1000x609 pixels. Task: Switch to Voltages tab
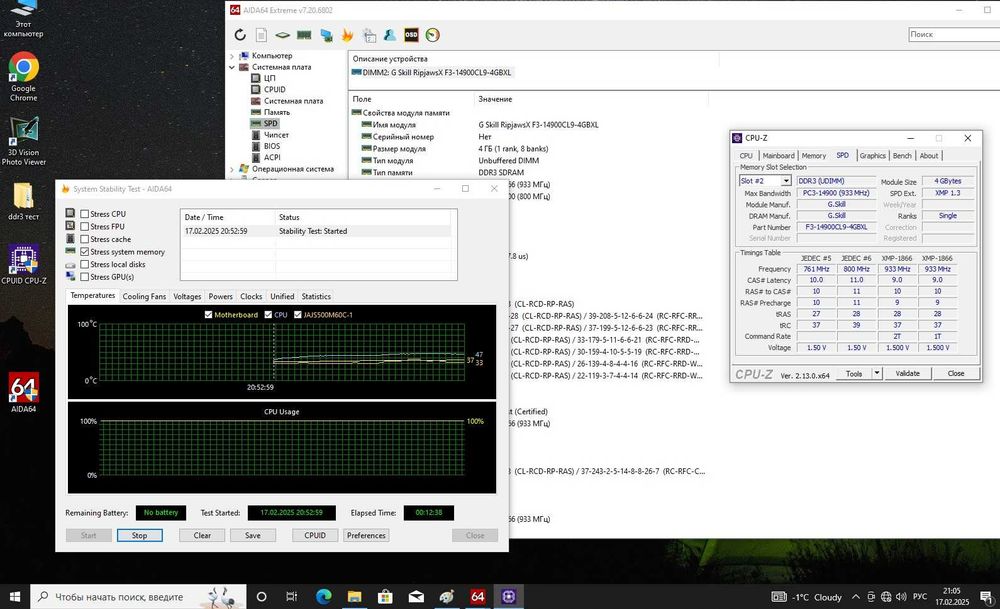(187, 297)
